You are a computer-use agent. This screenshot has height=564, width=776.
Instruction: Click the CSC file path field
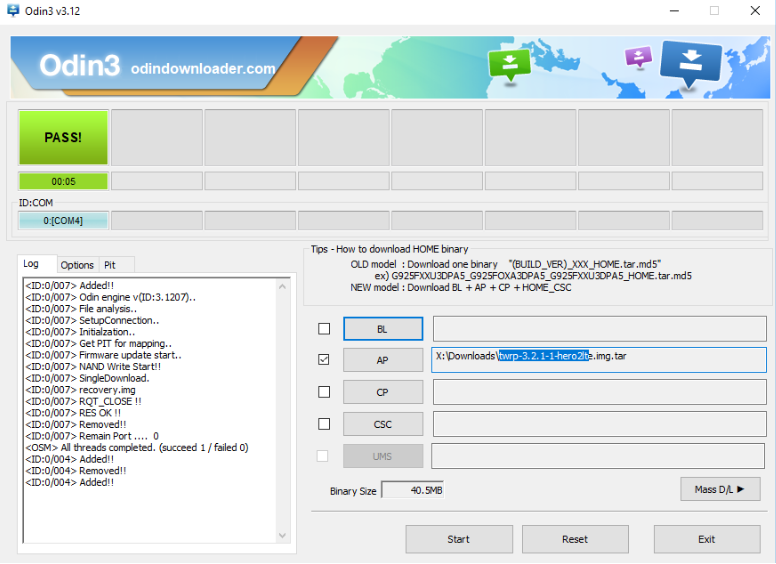point(599,424)
